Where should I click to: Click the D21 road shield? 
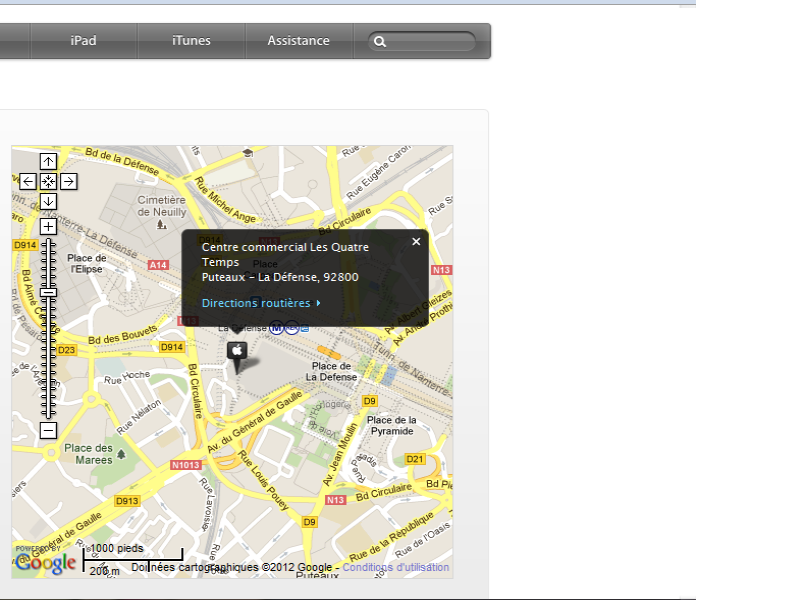(415, 459)
